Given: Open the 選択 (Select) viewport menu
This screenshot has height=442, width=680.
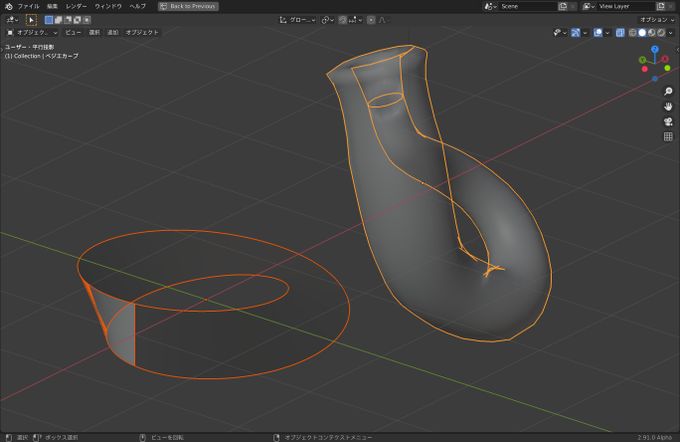Looking at the screenshot, I should coord(95,33).
